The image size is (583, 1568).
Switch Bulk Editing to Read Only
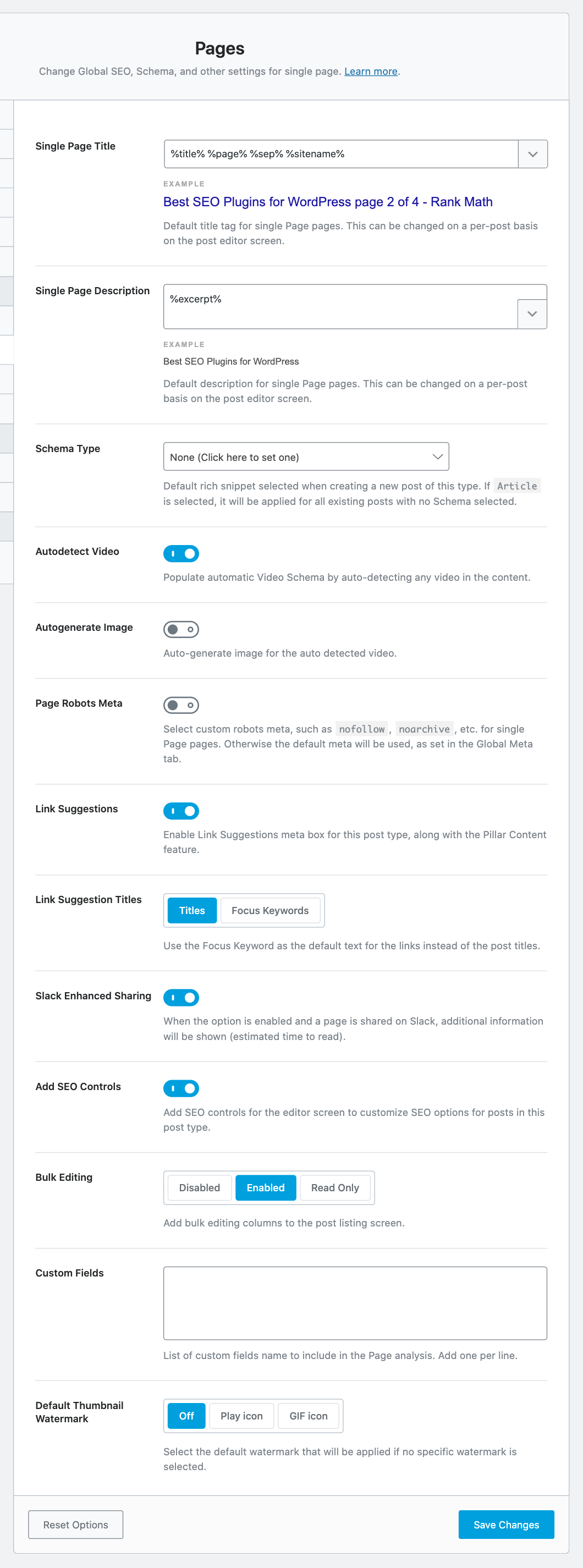pyautogui.click(x=335, y=1187)
